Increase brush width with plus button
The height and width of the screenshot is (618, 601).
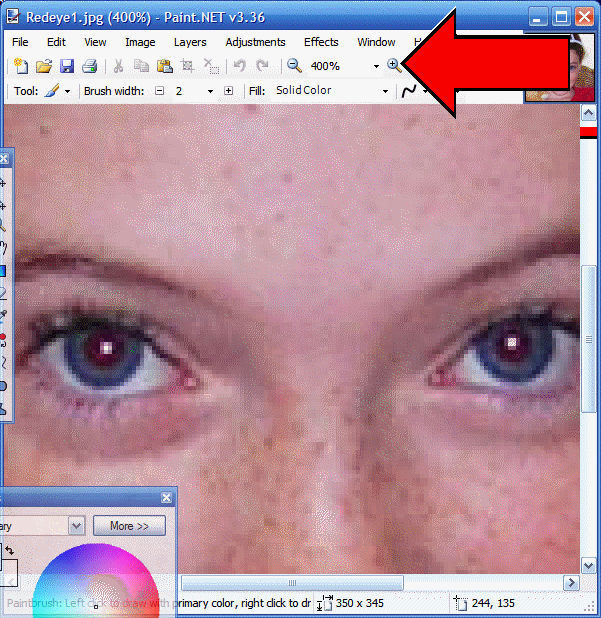click(x=228, y=91)
